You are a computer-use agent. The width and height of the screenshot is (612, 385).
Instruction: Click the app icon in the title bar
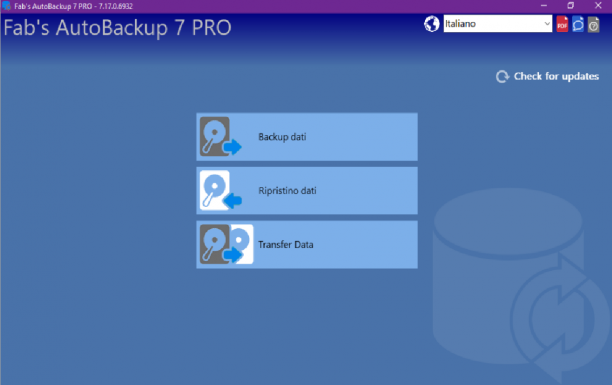click(6, 6)
